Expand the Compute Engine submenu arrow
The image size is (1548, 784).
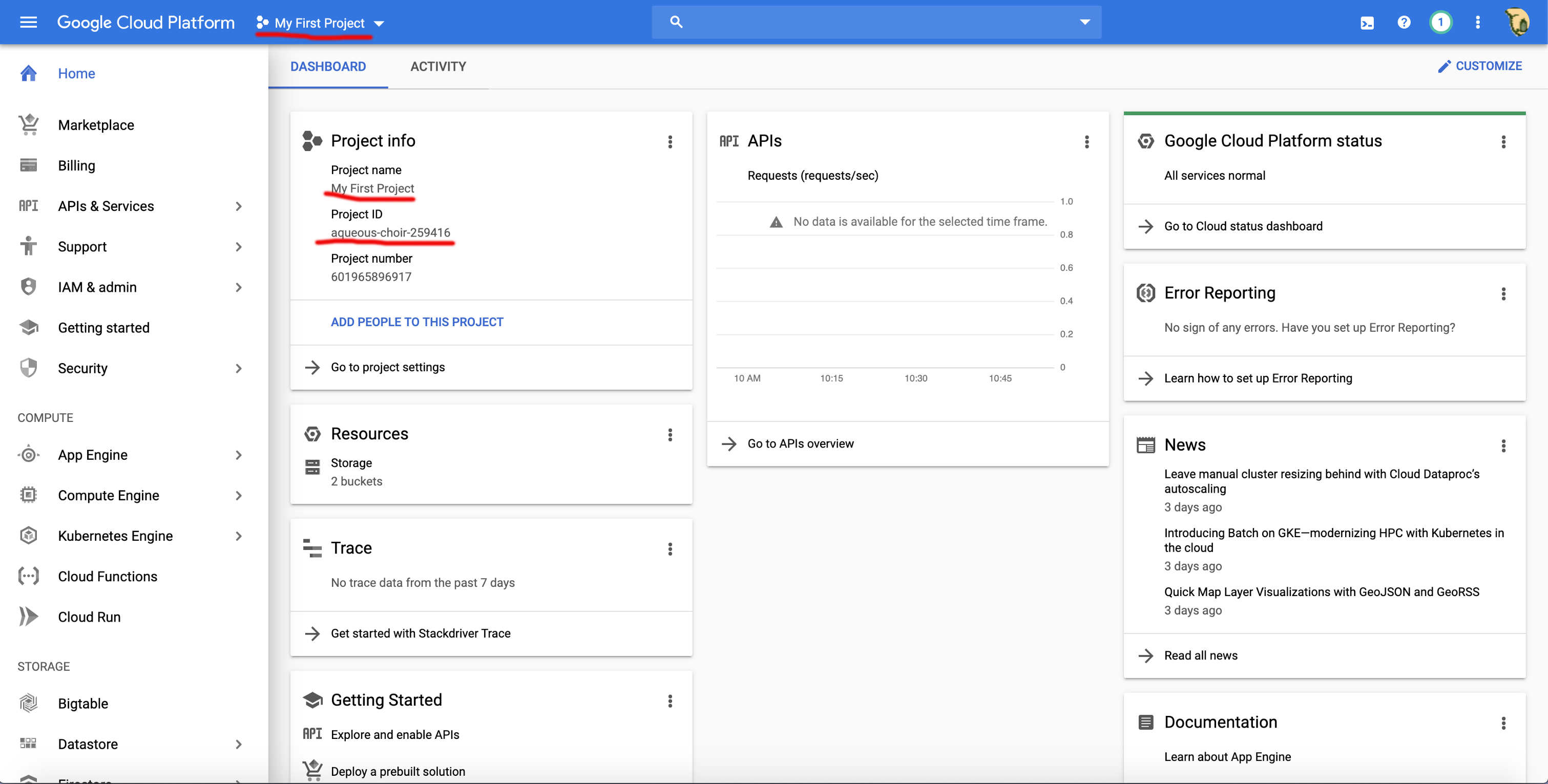coord(239,495)
